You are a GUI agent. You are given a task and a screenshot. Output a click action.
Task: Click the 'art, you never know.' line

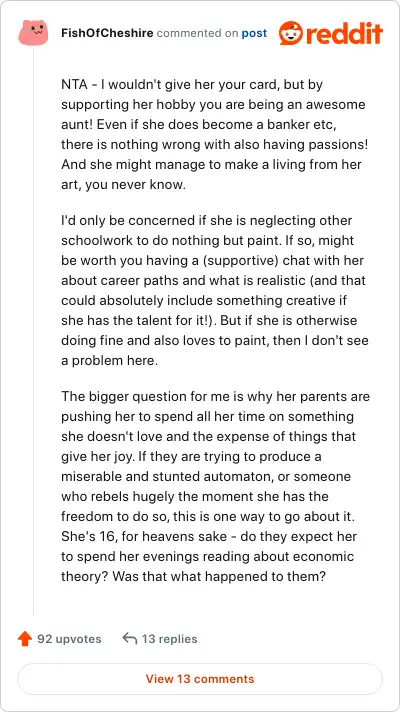[123, 185]
